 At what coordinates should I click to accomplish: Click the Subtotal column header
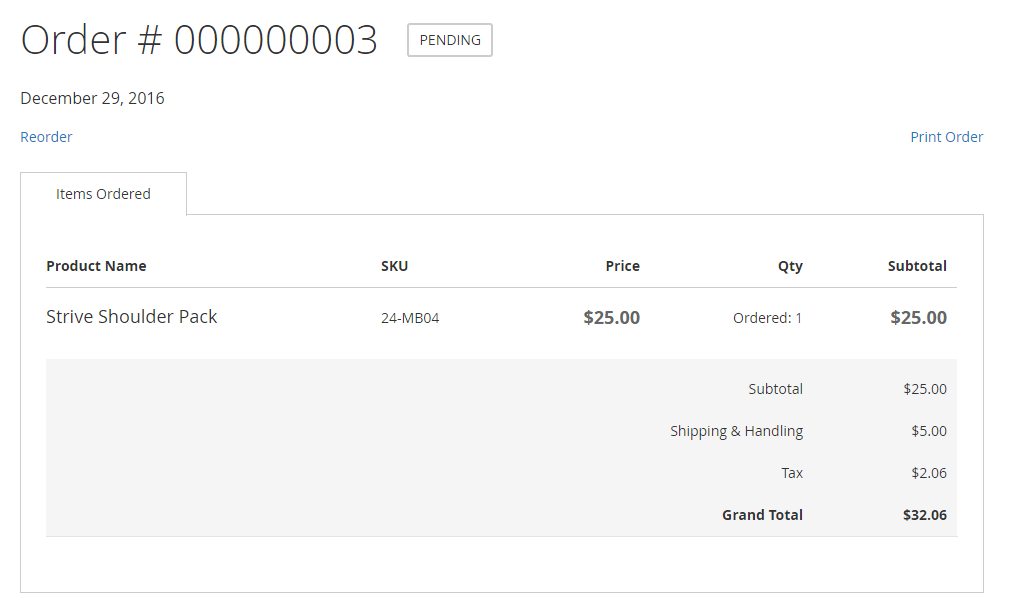917,266
